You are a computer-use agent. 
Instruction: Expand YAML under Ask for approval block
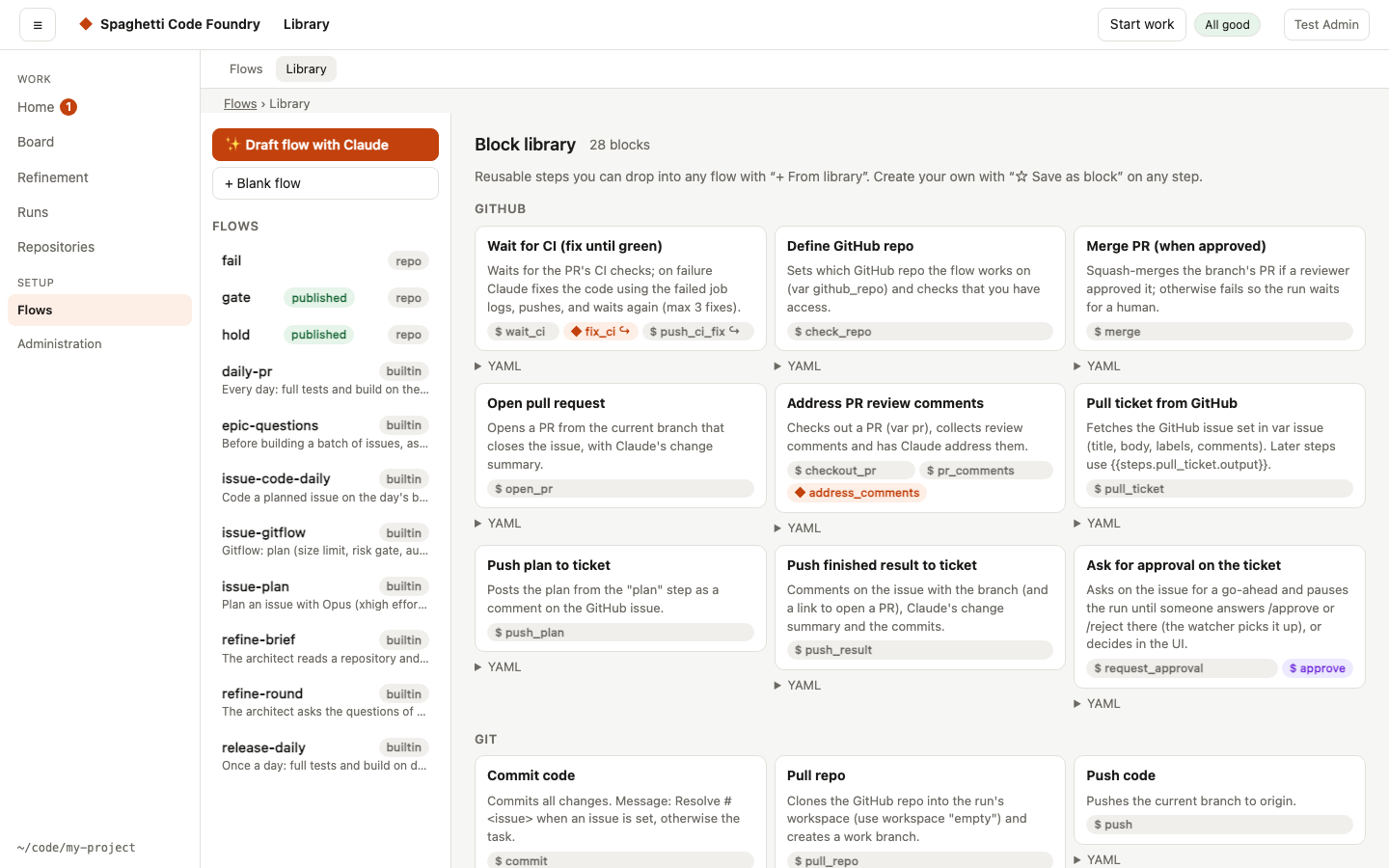click(1097, 704)
